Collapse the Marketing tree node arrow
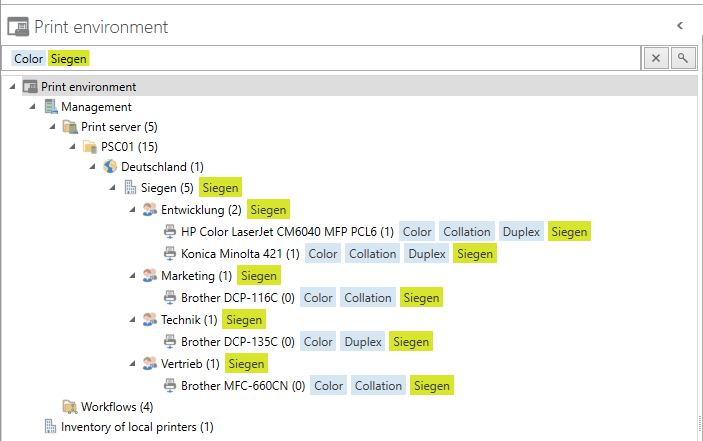Viewport: 703px width, 441px height. (x=134, y=275)
